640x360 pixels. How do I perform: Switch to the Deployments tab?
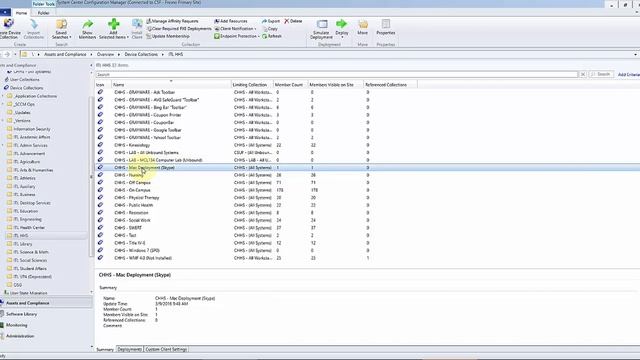point(129,349)
